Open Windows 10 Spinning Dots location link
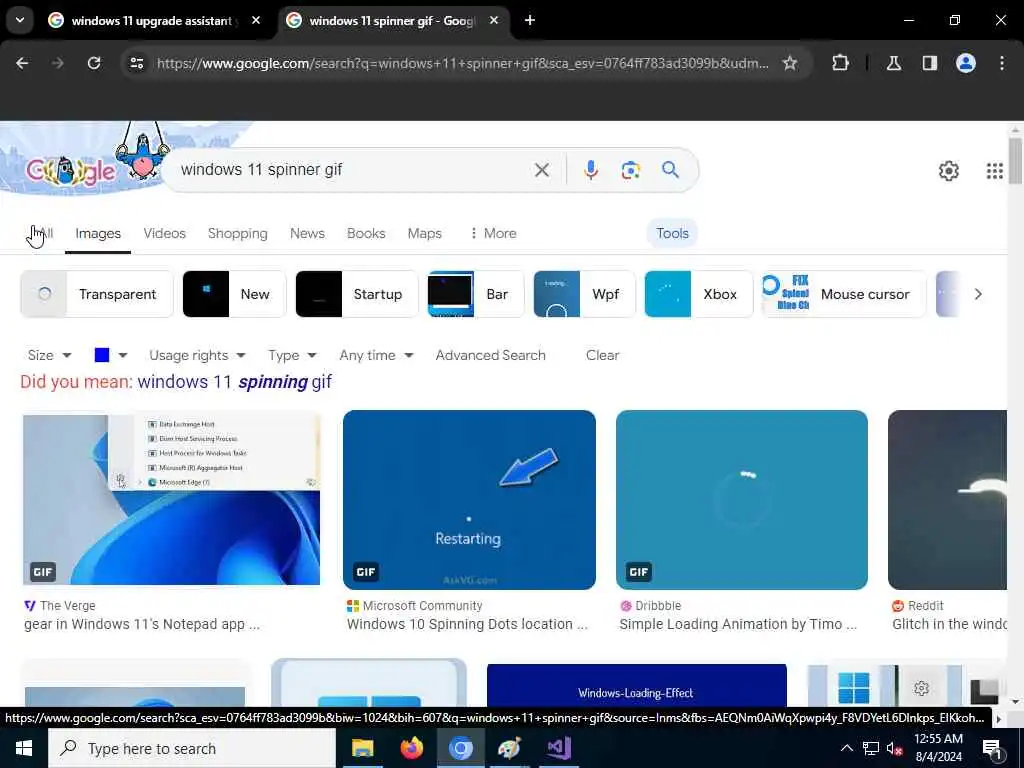 pyautogui.click(x=467, y=624)
